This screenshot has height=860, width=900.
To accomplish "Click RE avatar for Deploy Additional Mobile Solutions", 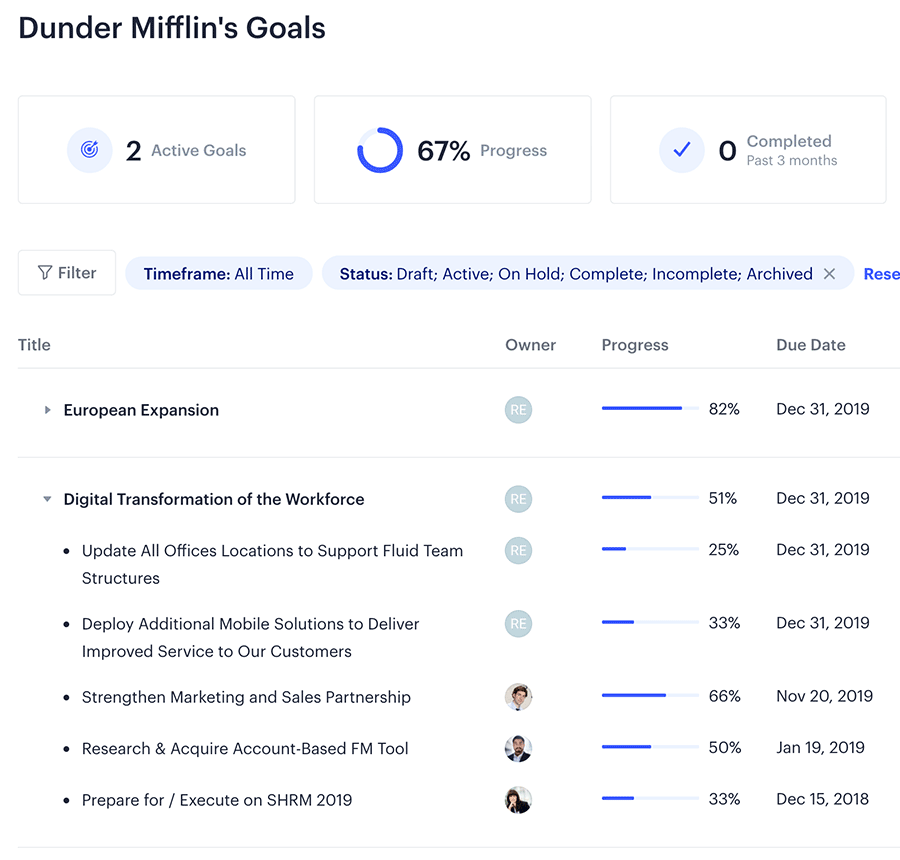I will pyautogui.click(x=518, y=623).
